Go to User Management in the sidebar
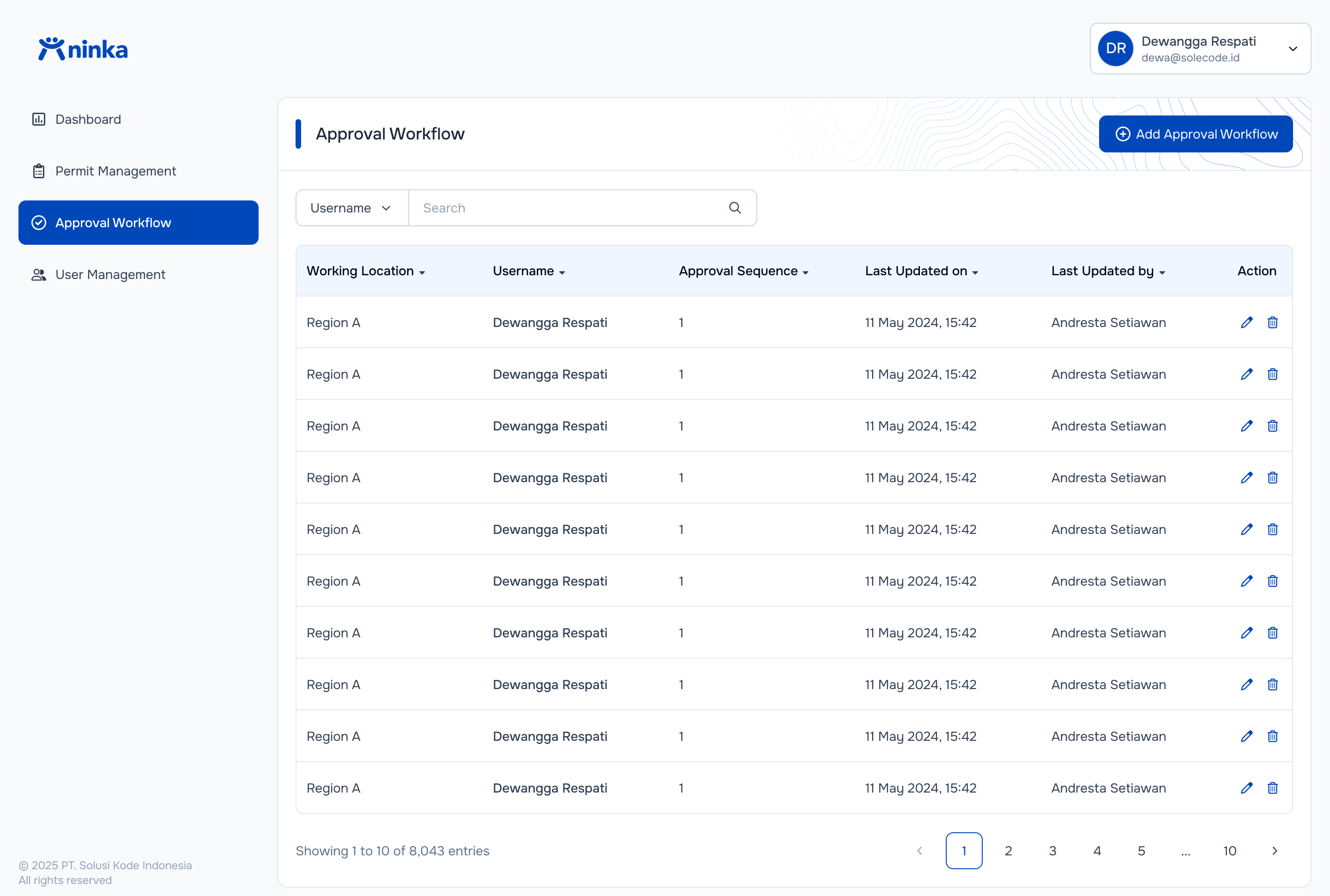Screen dimensions: 1330x896 [x=138, y=274]
